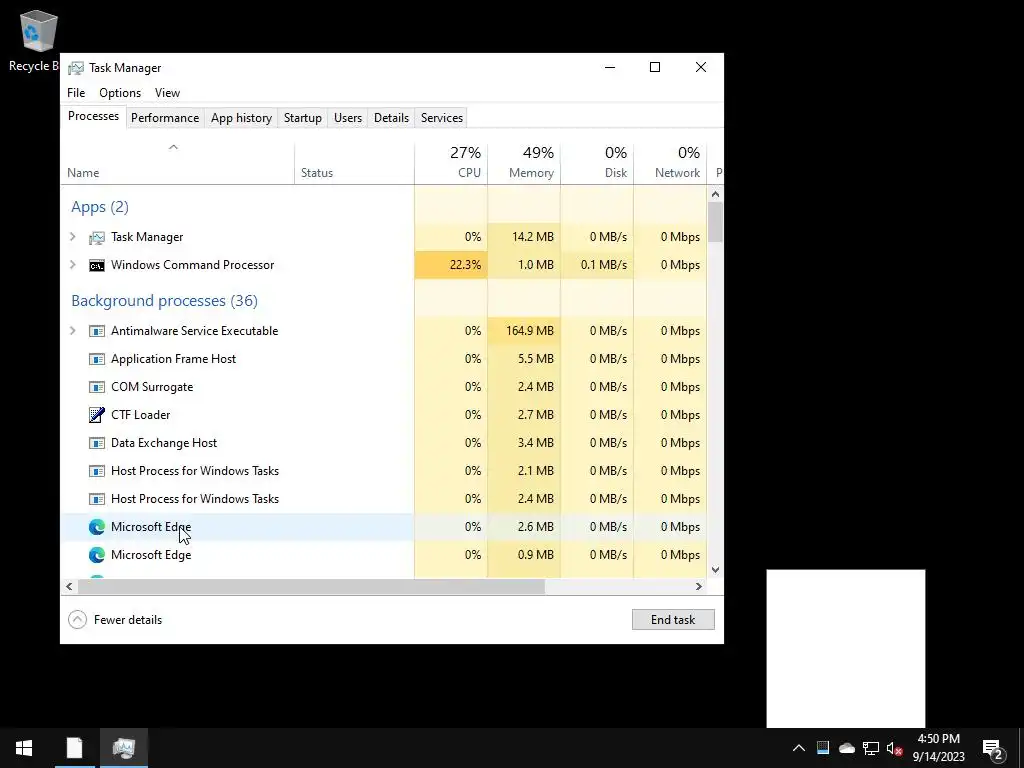Select the COM Surrogate process row

tap(384, 387)
